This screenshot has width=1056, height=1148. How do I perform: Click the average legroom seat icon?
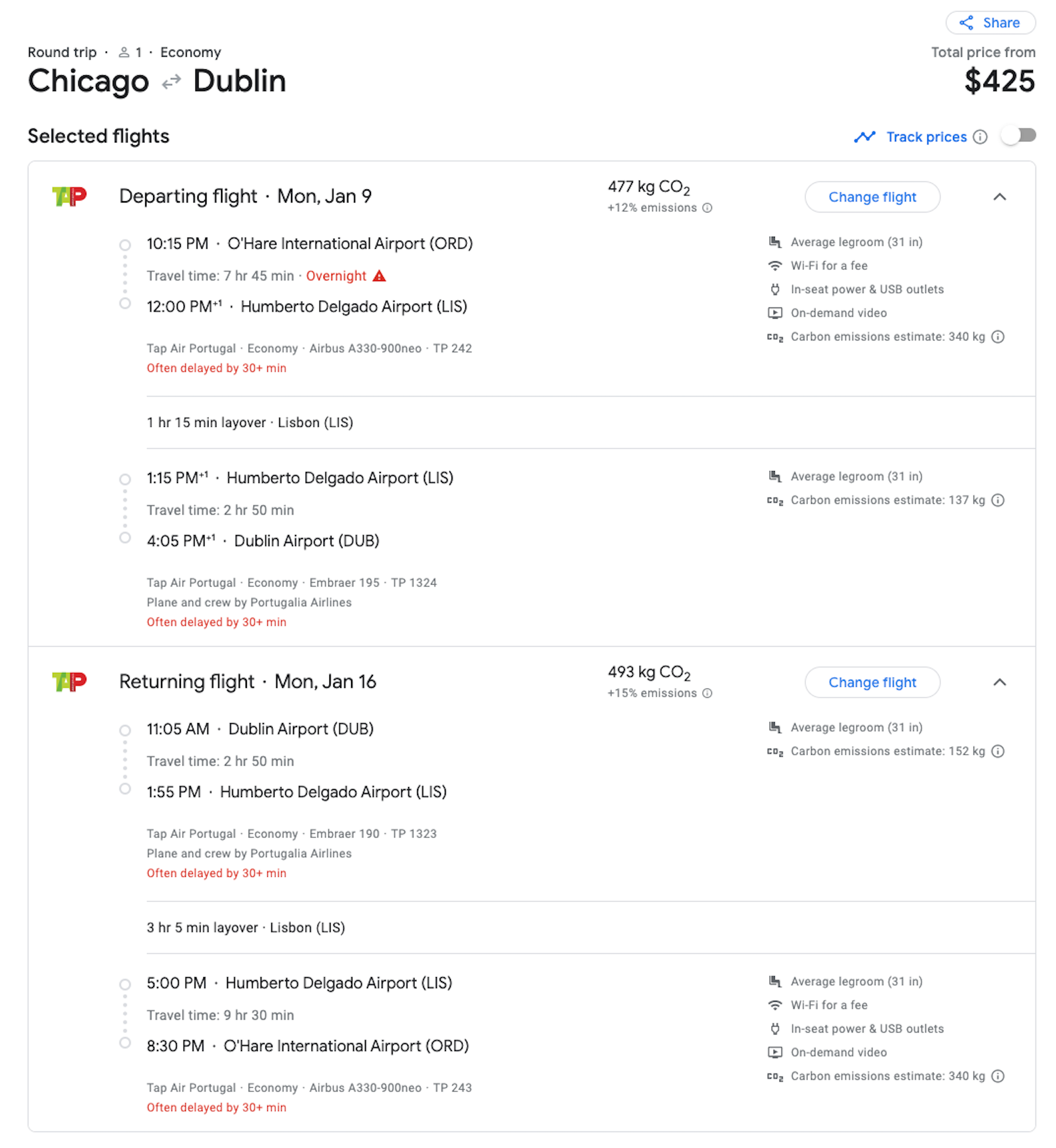[775, 241]
